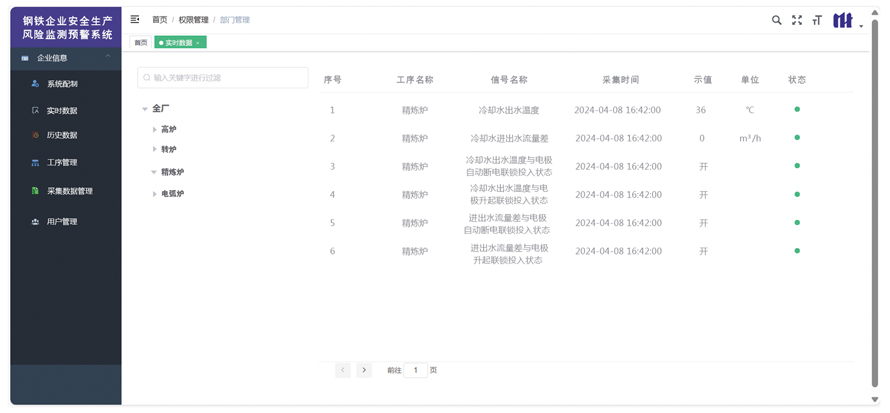
Task: Open the dropdown arrow beside the avatar
Action: click(x=861, y=26)
